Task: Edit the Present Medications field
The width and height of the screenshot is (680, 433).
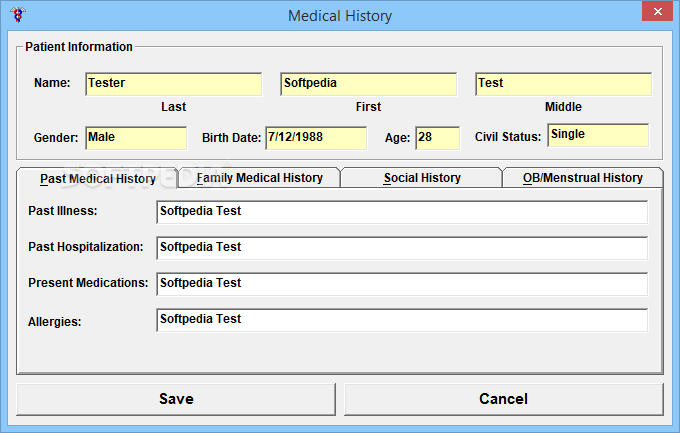Action: coord(401,284)
